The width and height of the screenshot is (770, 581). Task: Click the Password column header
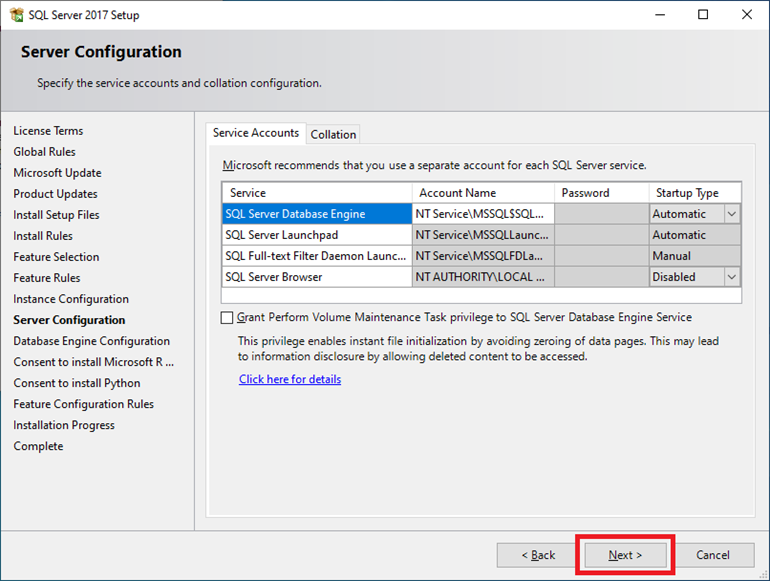click(602, 193)
